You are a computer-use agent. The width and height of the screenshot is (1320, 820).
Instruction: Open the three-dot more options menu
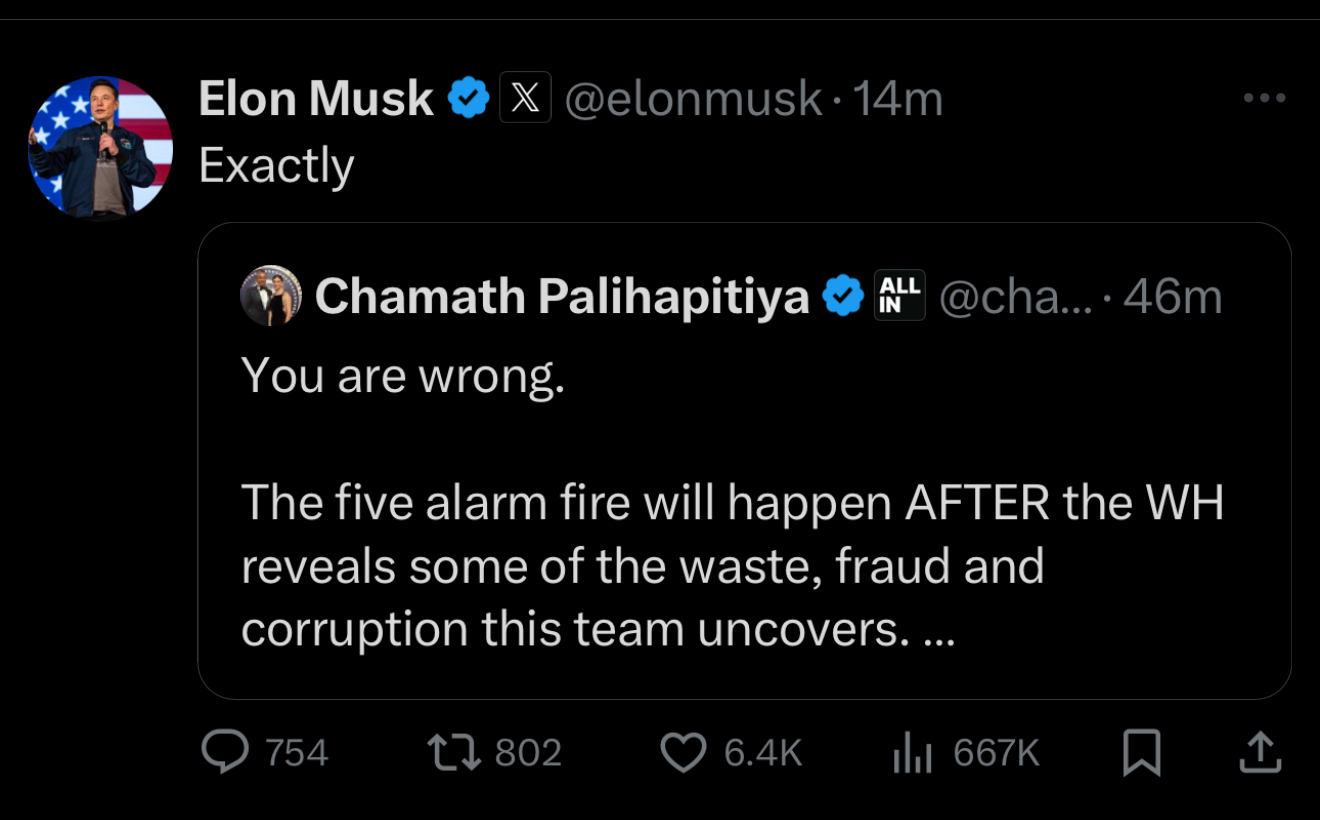[1264, 98]
